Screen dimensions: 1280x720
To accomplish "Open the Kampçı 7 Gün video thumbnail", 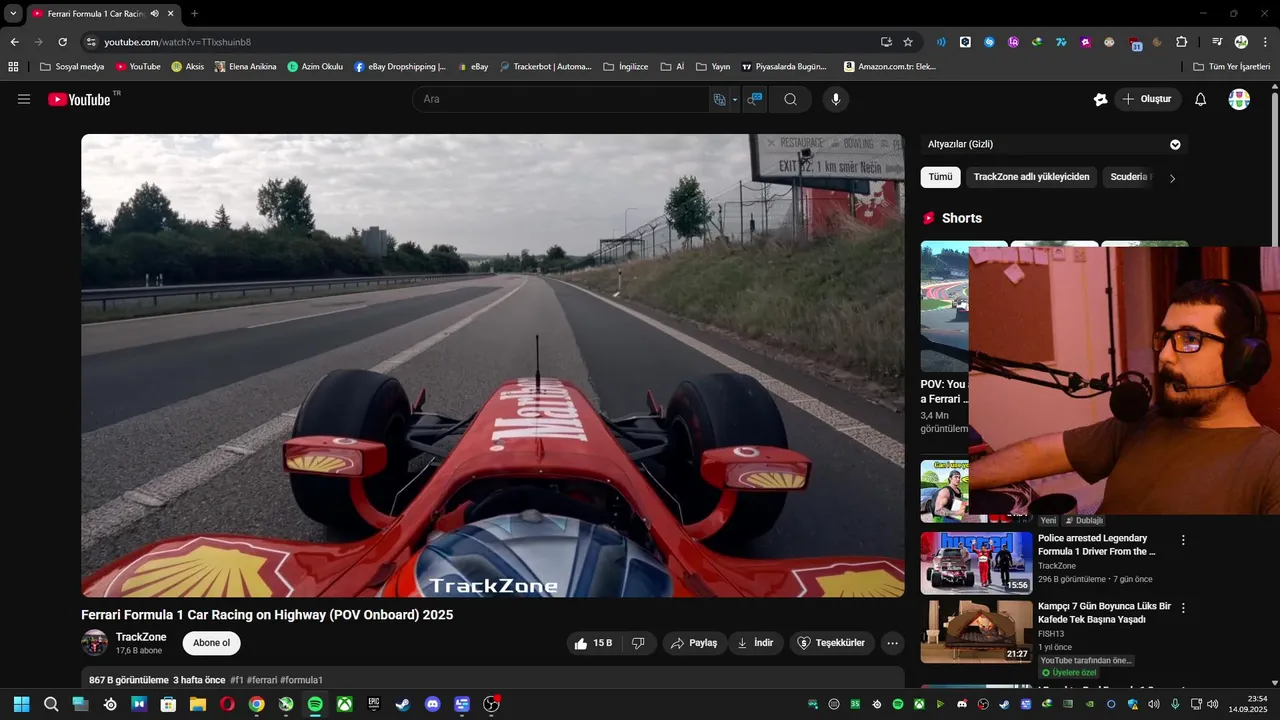I will pyautogui.click(x=977, y=631).
